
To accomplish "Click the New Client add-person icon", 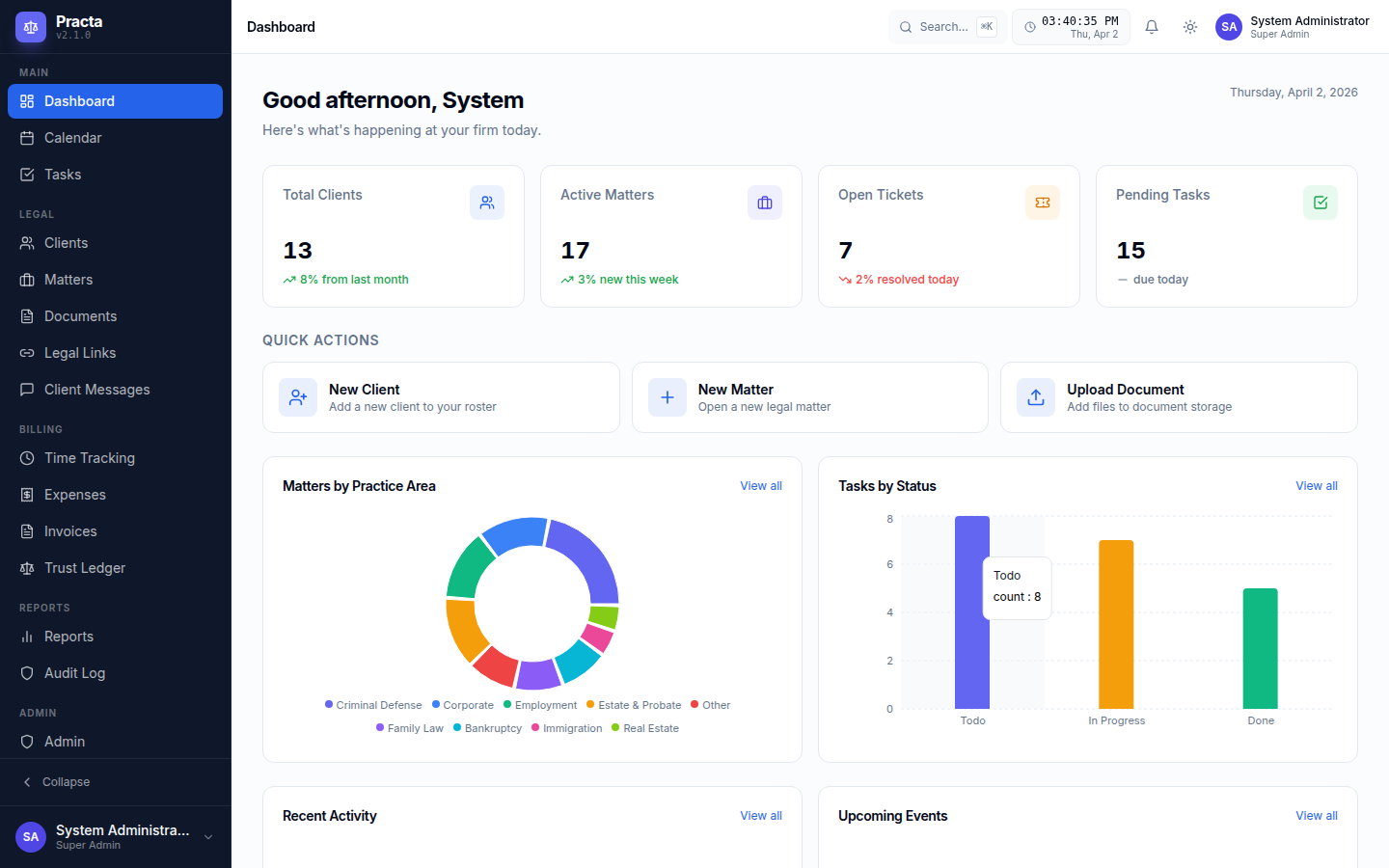I will pyautogui.click(x=298, y=396).
